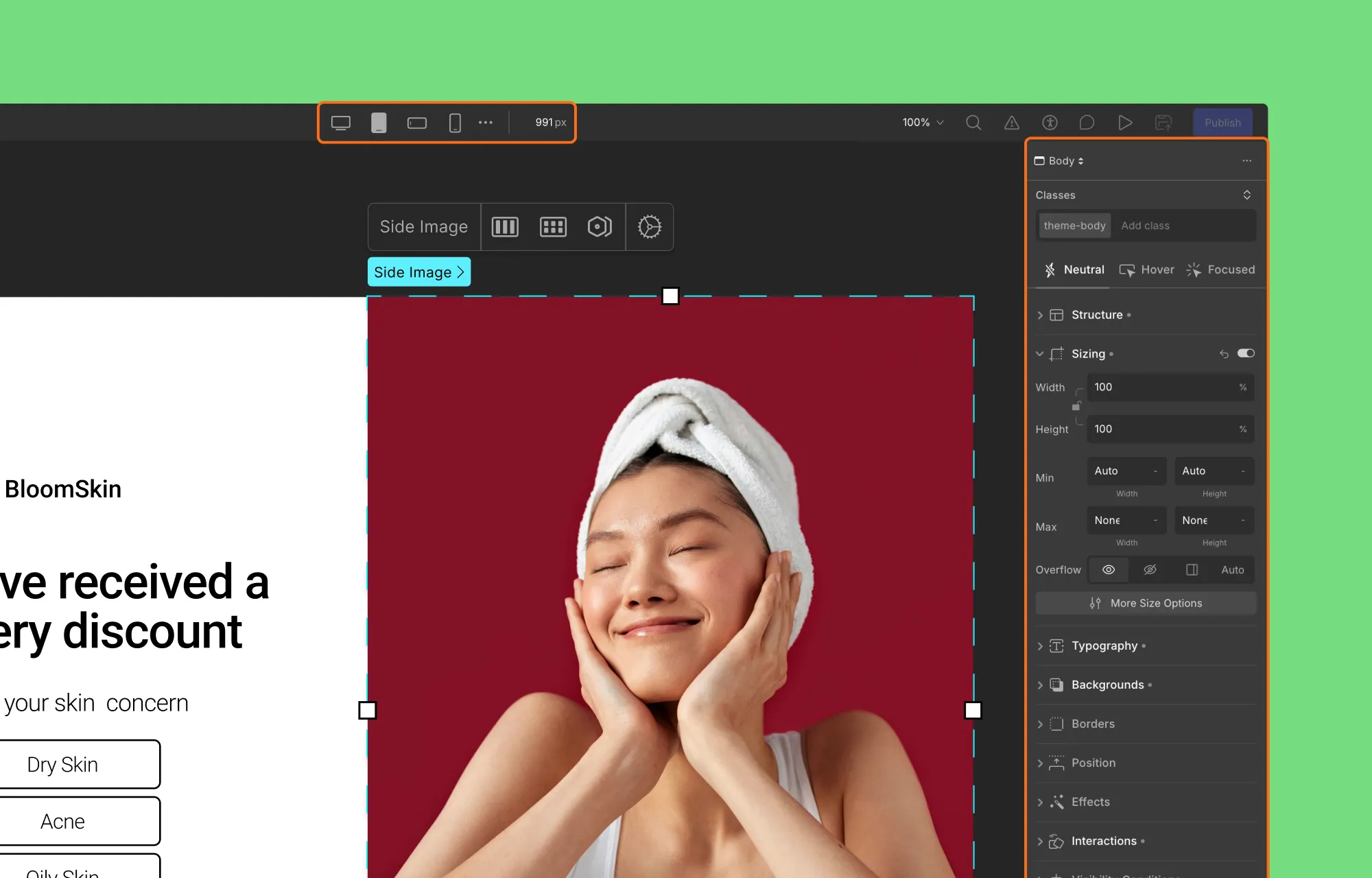Set Overflow to hidden
Screen dimensions: 1372x878
coord(1150,569)
